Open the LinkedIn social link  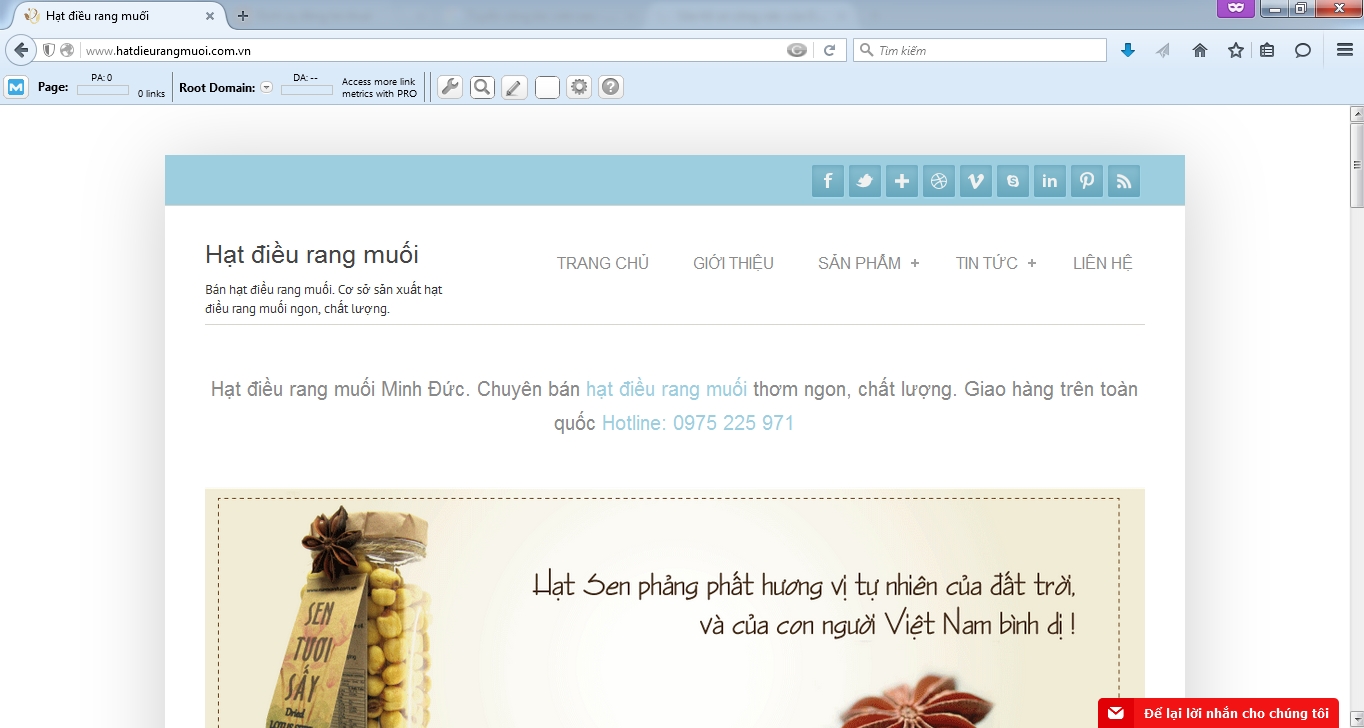1050,181
